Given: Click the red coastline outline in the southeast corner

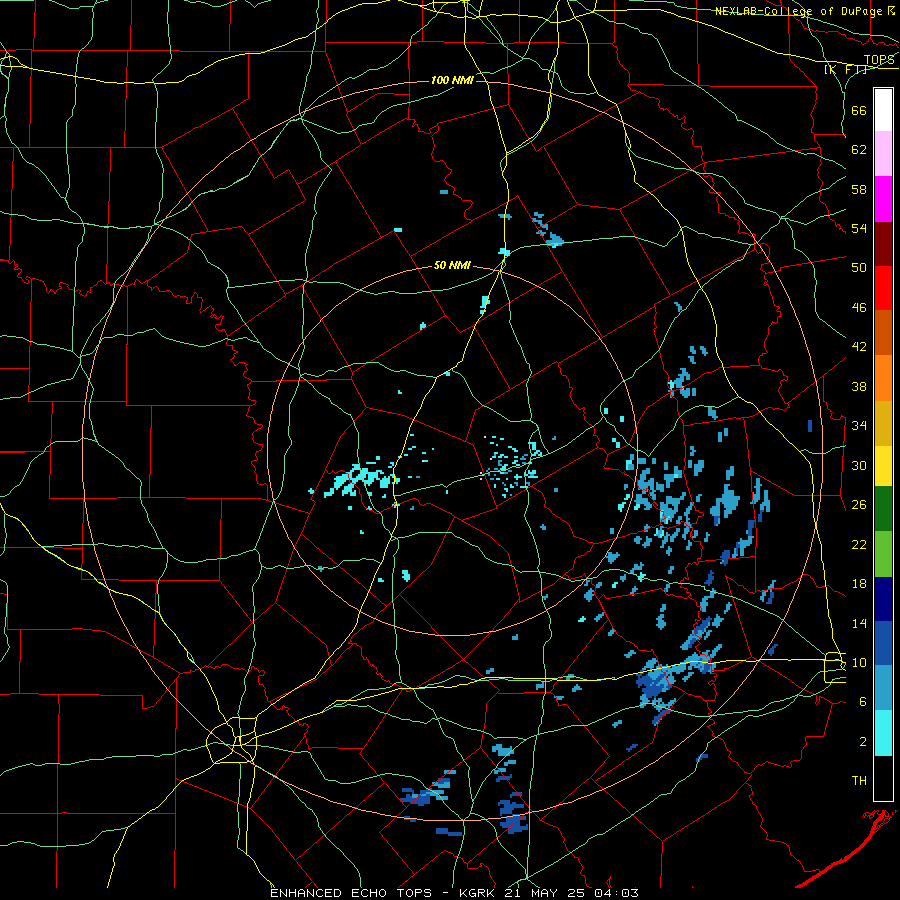Looking at the screenshot, I should tap(845, 847).
